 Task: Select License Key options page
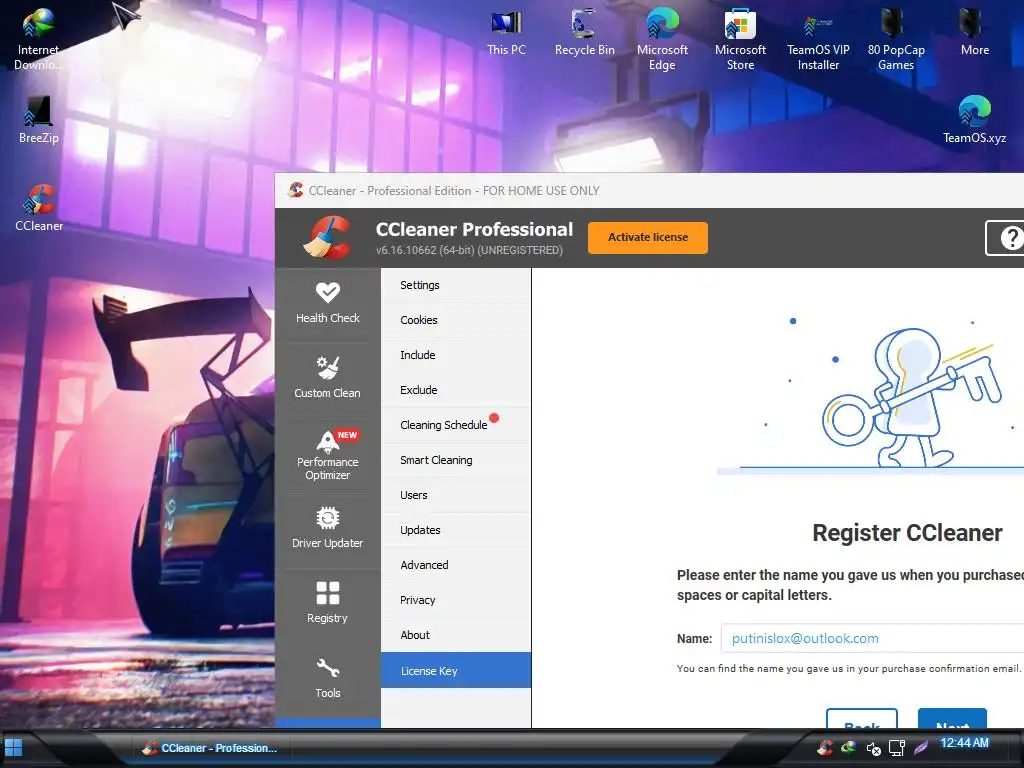pos(456,671)
